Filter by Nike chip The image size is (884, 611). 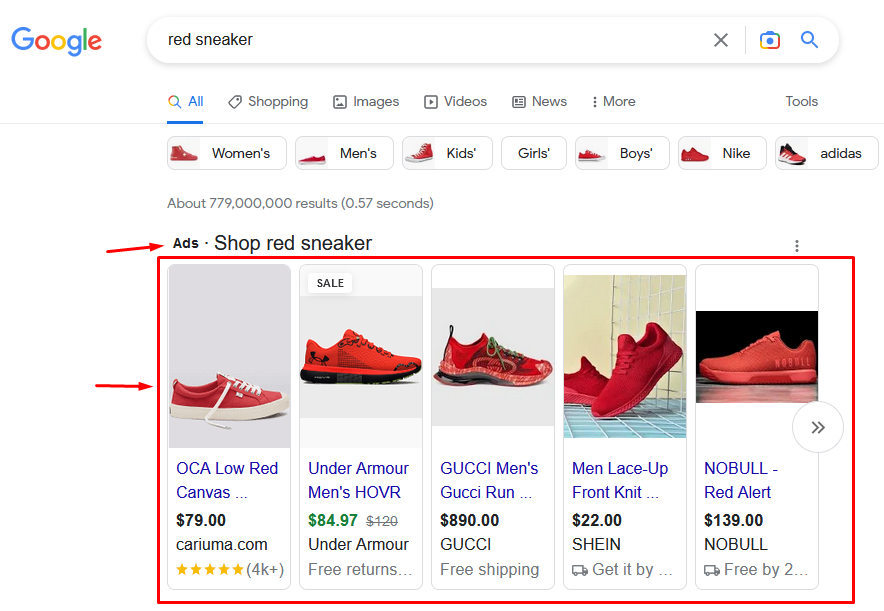[x=722, y=153]
